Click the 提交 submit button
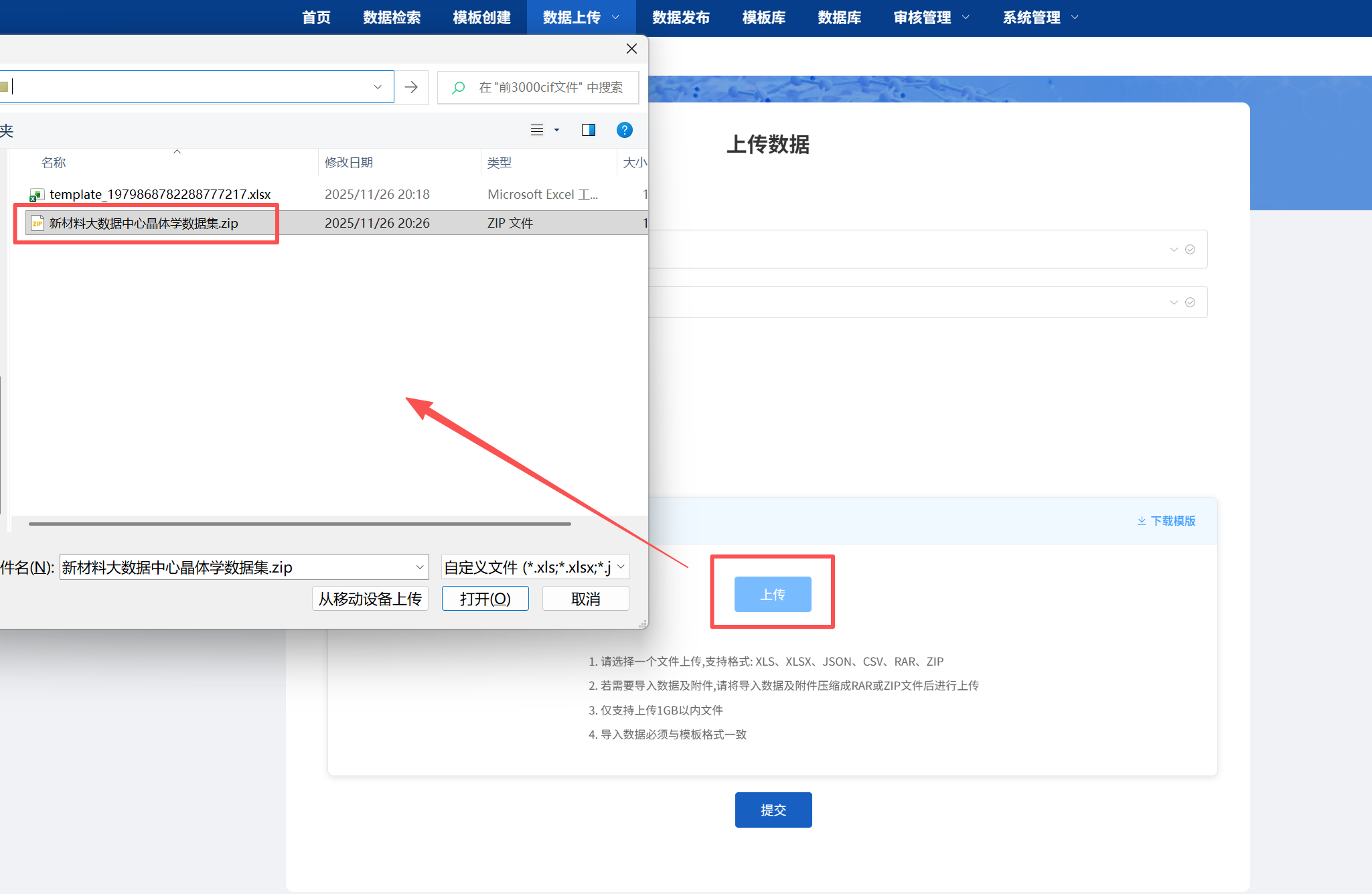 (773, 810)
